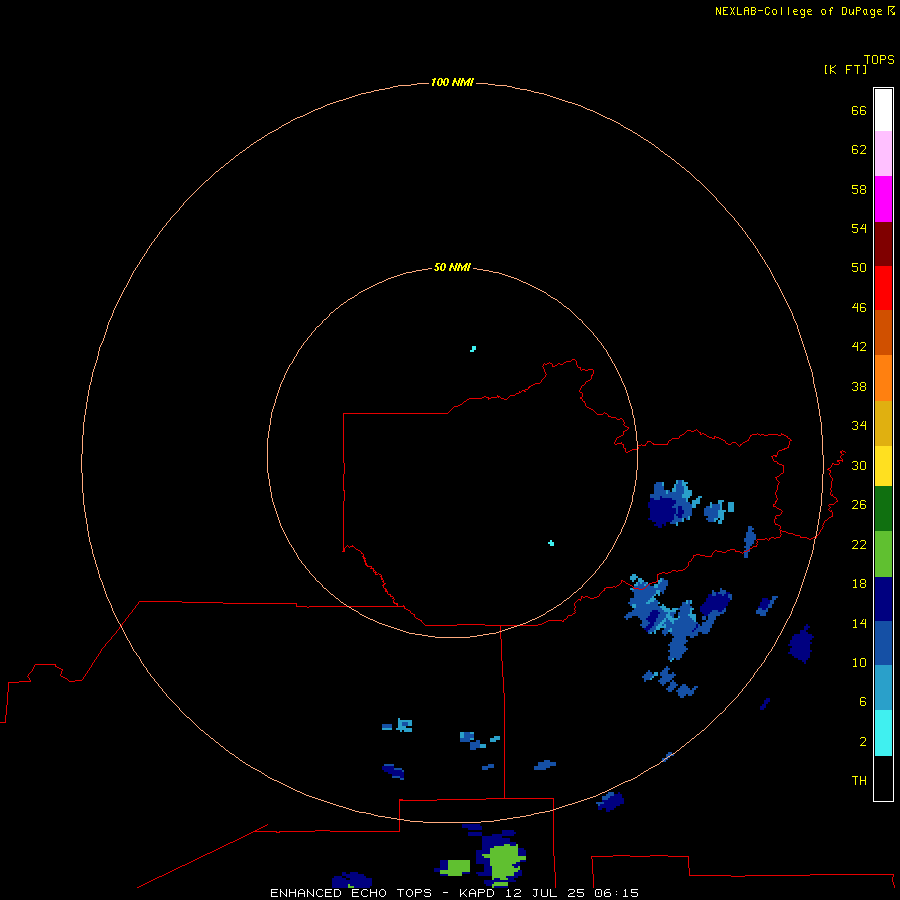900x900 pixels.
Task: Click the legend value 30
Action: coord(859,465)
